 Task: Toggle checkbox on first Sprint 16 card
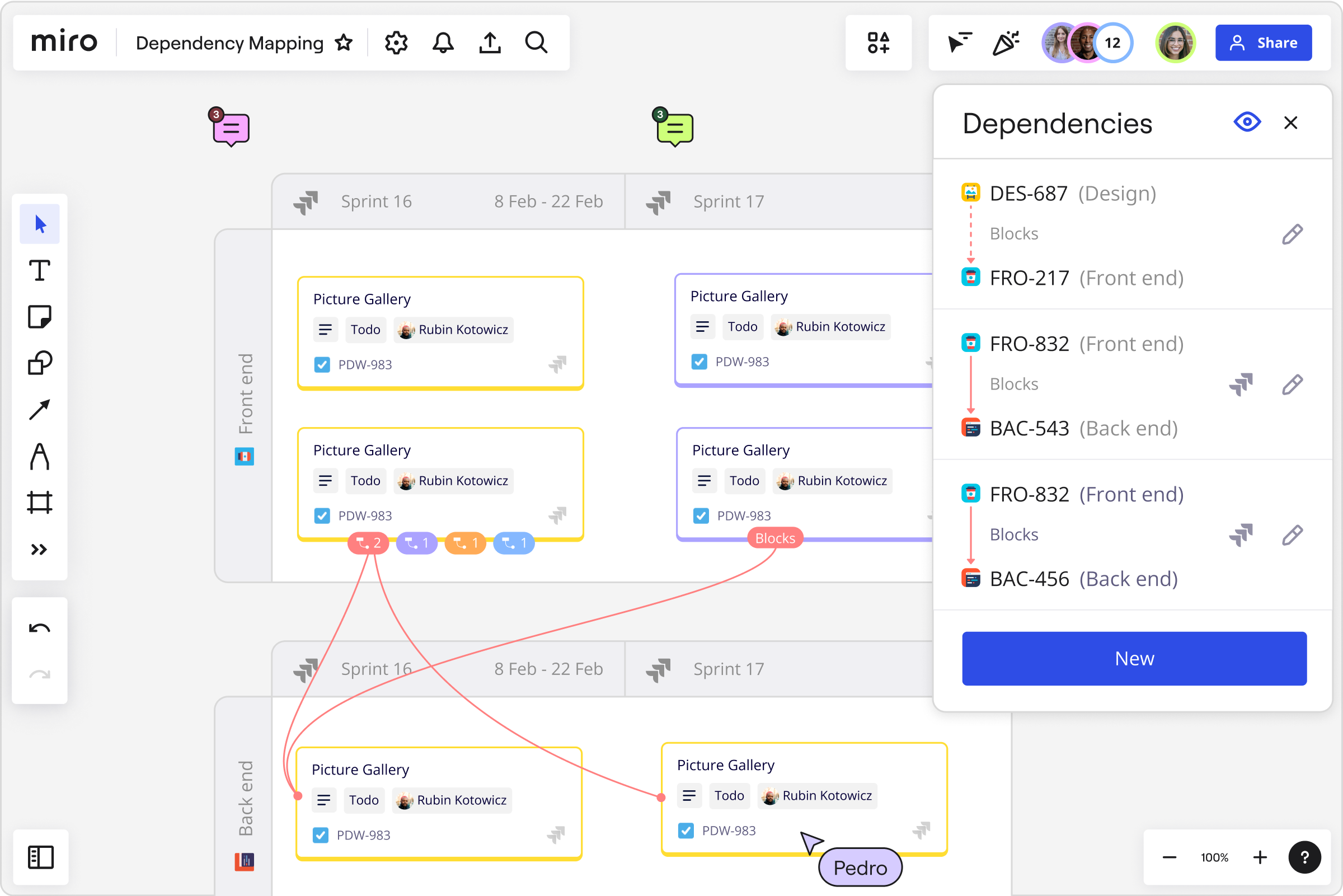(x=322, y=364)
